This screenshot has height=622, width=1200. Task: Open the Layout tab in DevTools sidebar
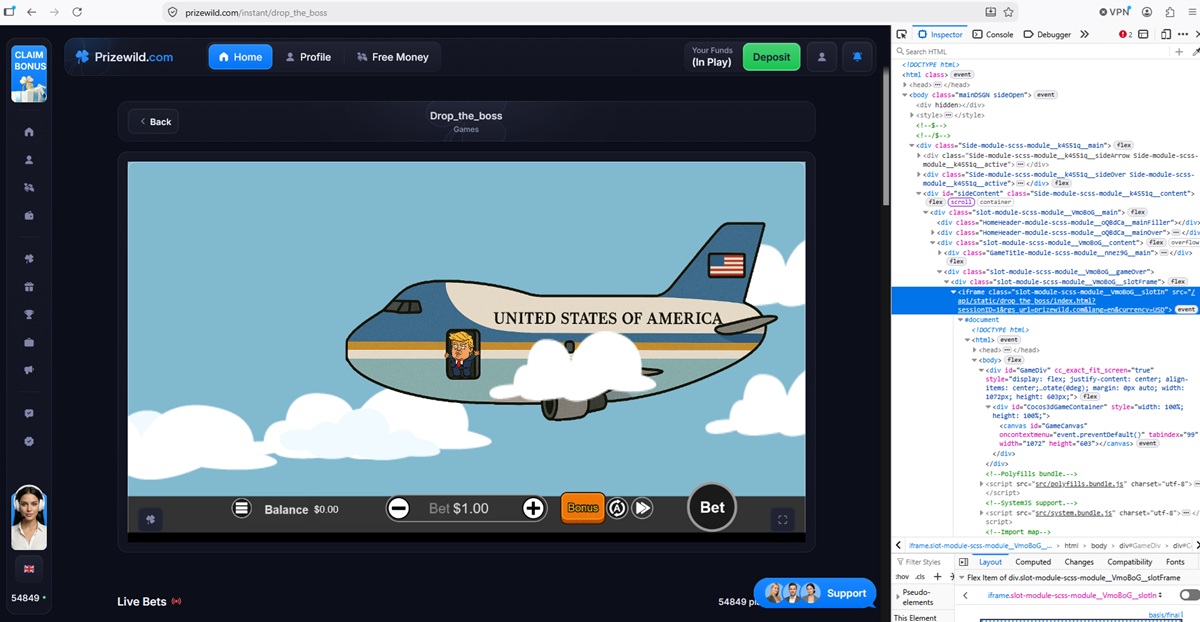989,562
